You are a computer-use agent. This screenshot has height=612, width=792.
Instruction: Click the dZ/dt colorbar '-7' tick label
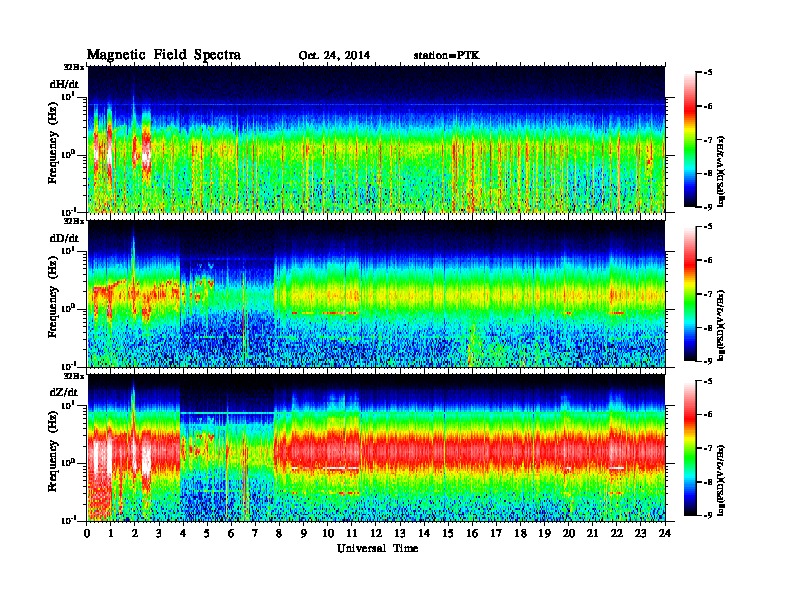coord(708,448)
